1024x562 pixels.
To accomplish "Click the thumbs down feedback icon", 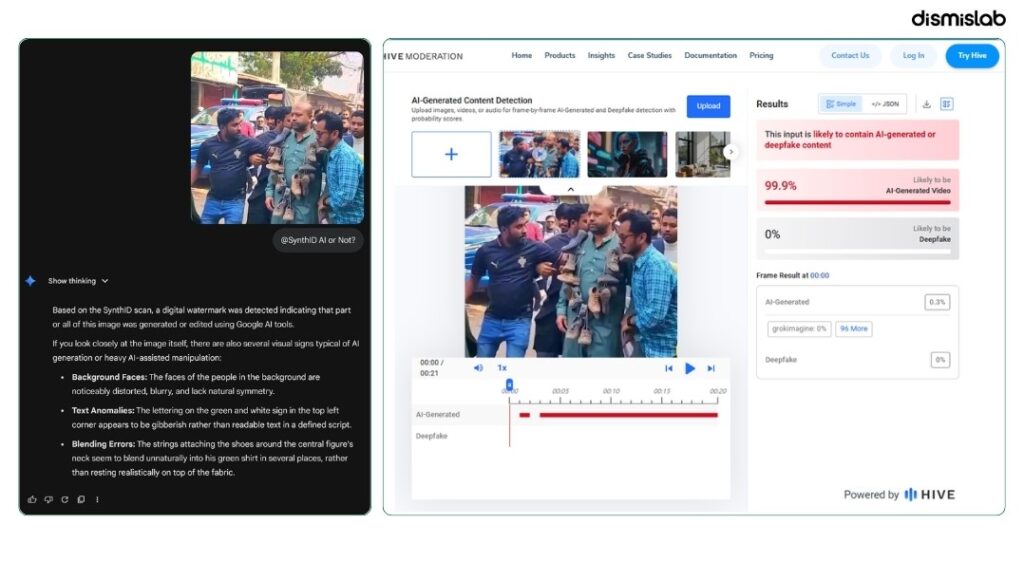I will pyautogui.click(x=48, y=499).
